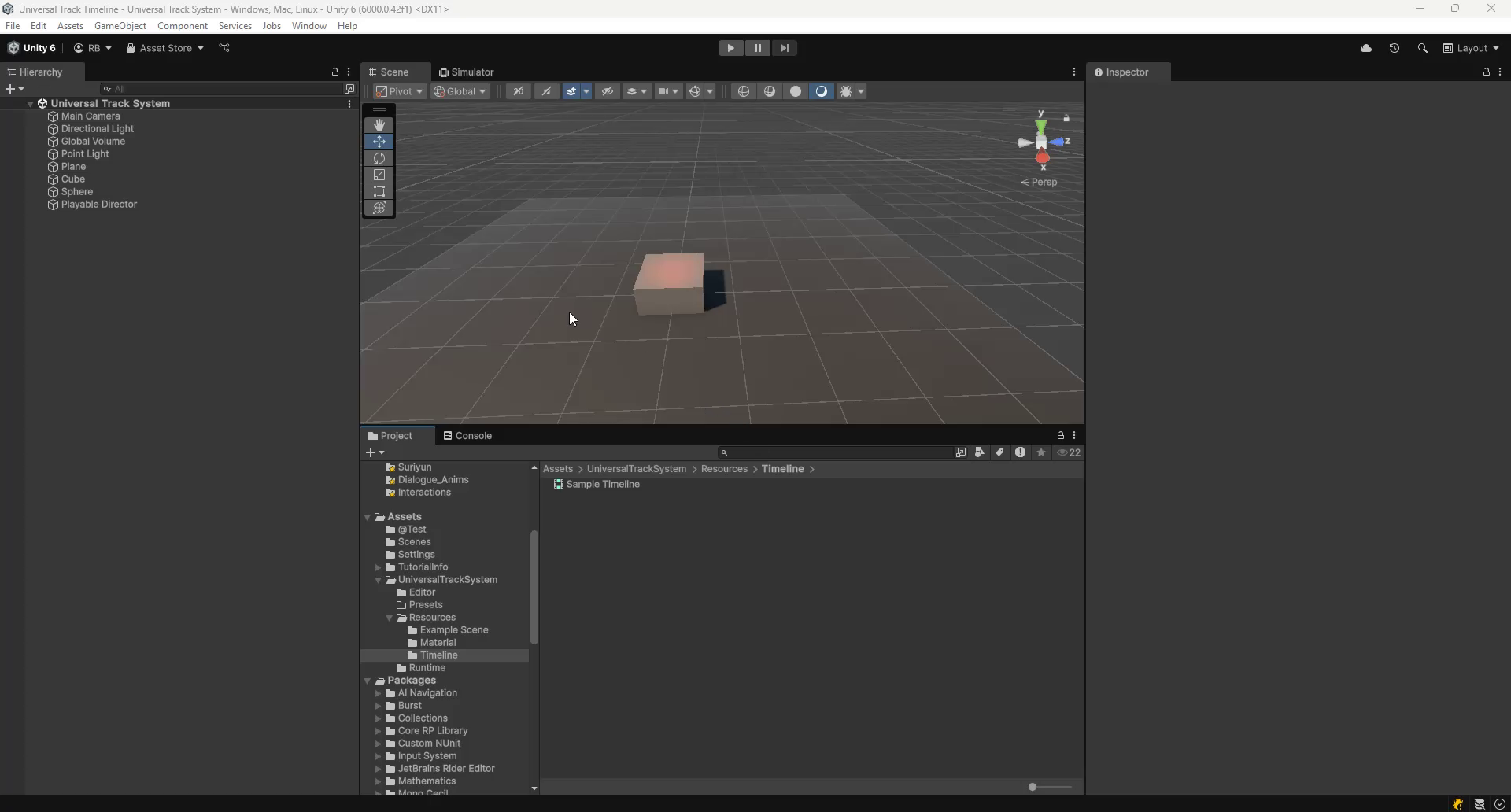This screenshot has width=1511, height=812.
Task: Search by import log type icon
Action: 1021,452
